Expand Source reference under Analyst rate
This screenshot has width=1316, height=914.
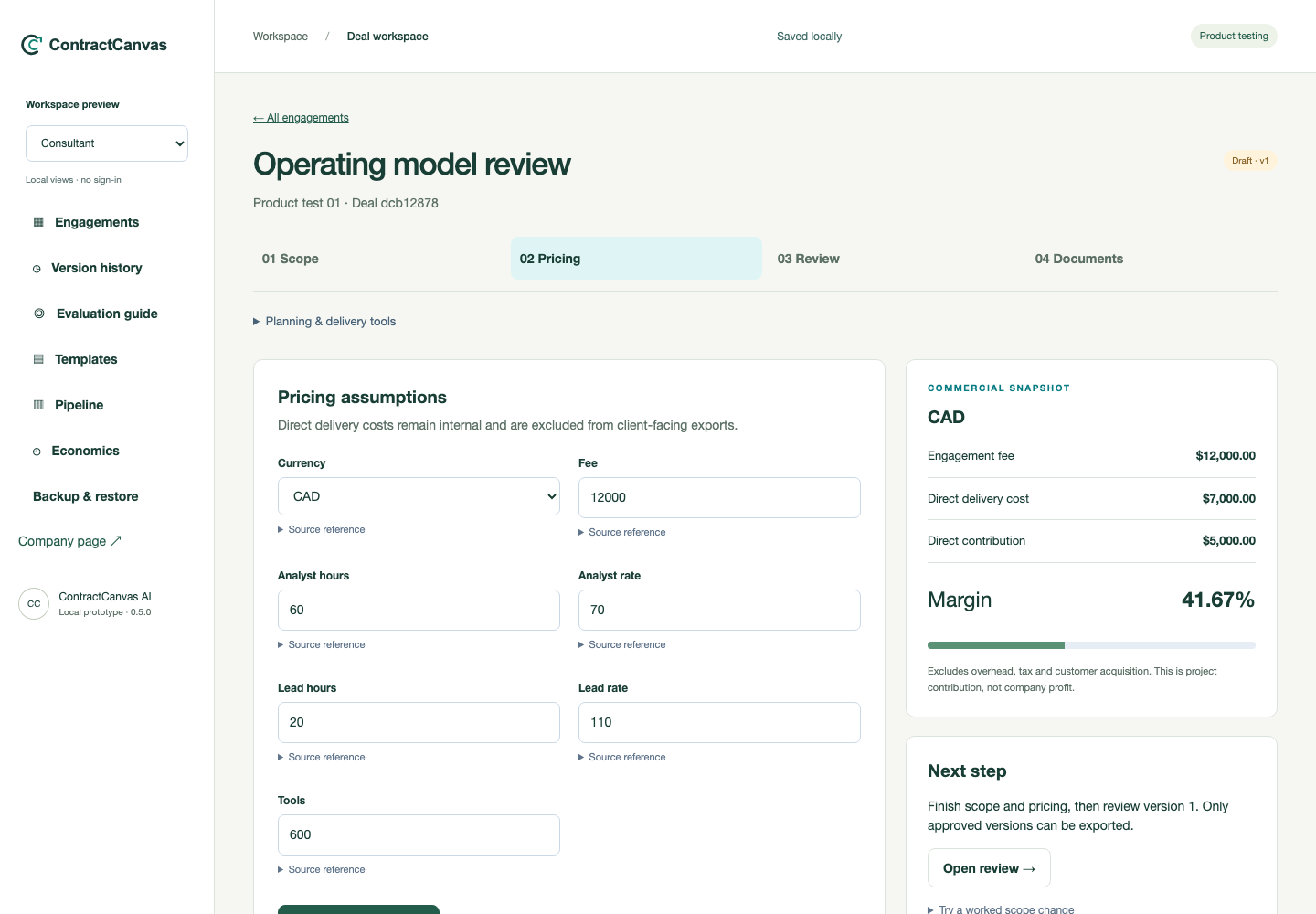[622, 645]
